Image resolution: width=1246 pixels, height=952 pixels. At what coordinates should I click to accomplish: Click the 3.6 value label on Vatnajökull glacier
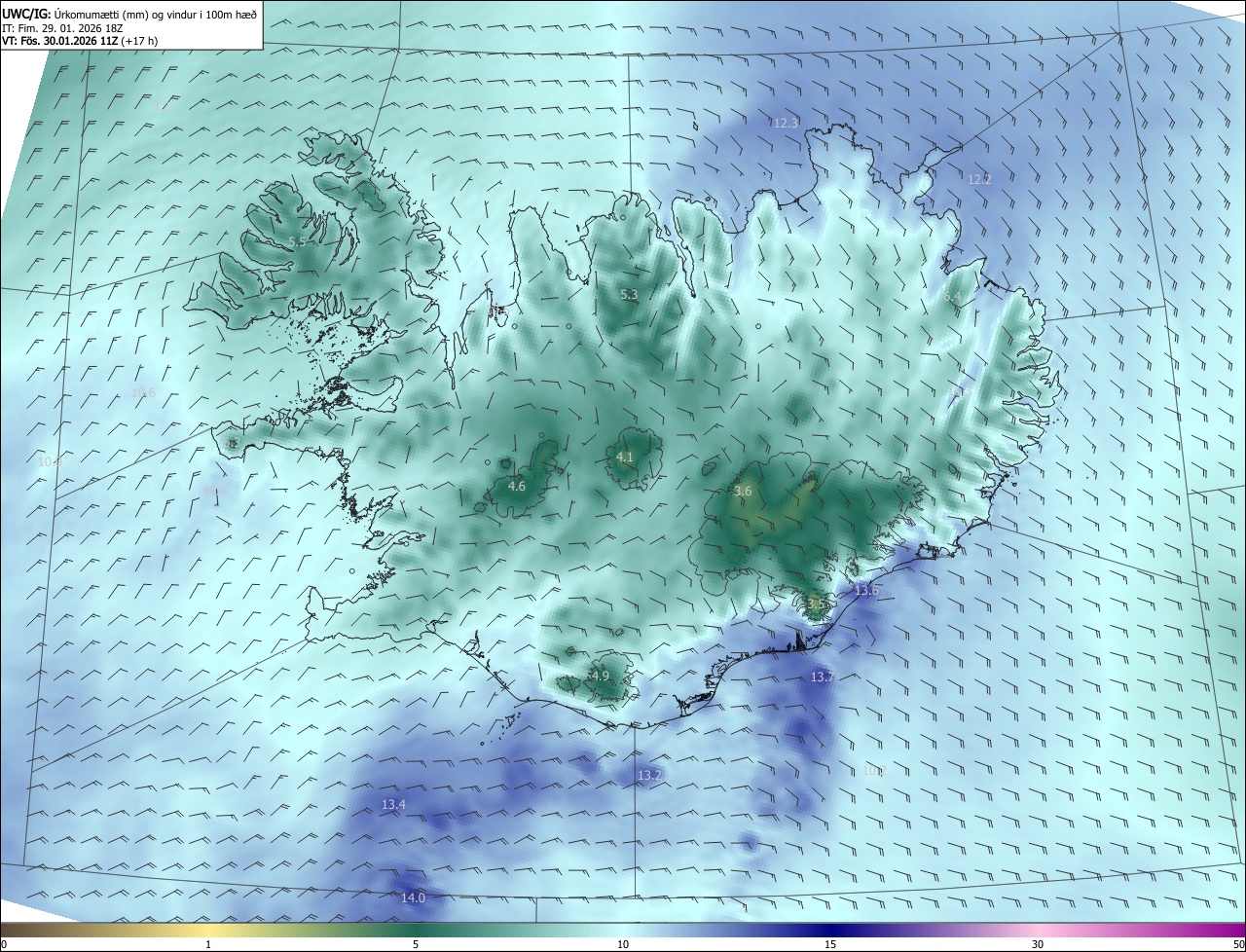point(743,492)
